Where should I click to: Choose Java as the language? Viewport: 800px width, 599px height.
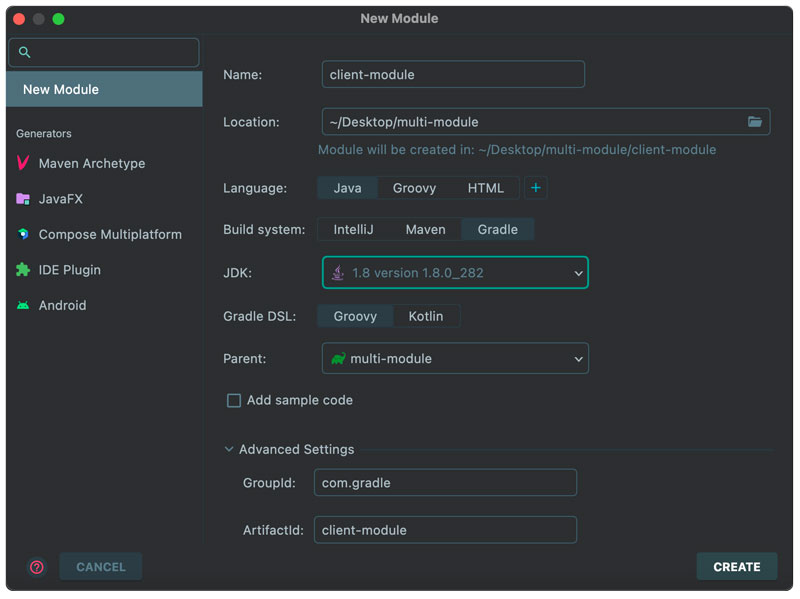point(347,188)
